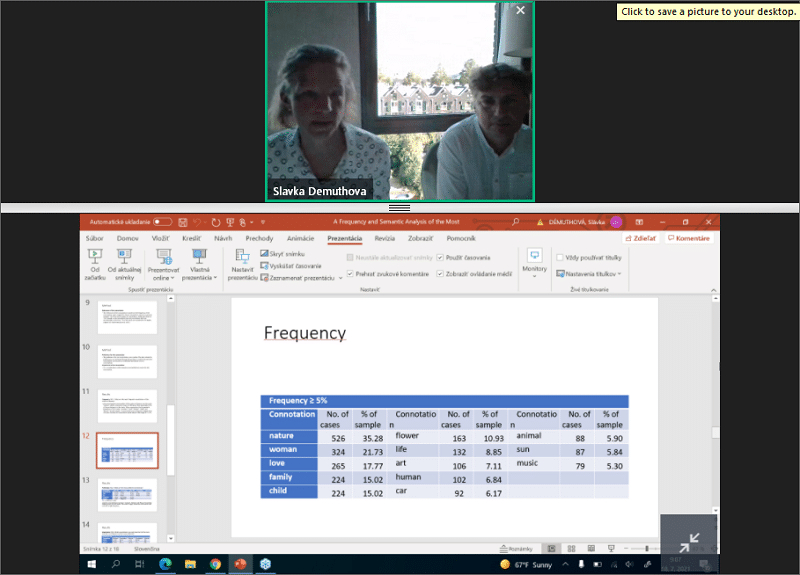The height and width of the screenshot is (575, 800).
Task: Open Chrome from taskbar
Action: 215,564
